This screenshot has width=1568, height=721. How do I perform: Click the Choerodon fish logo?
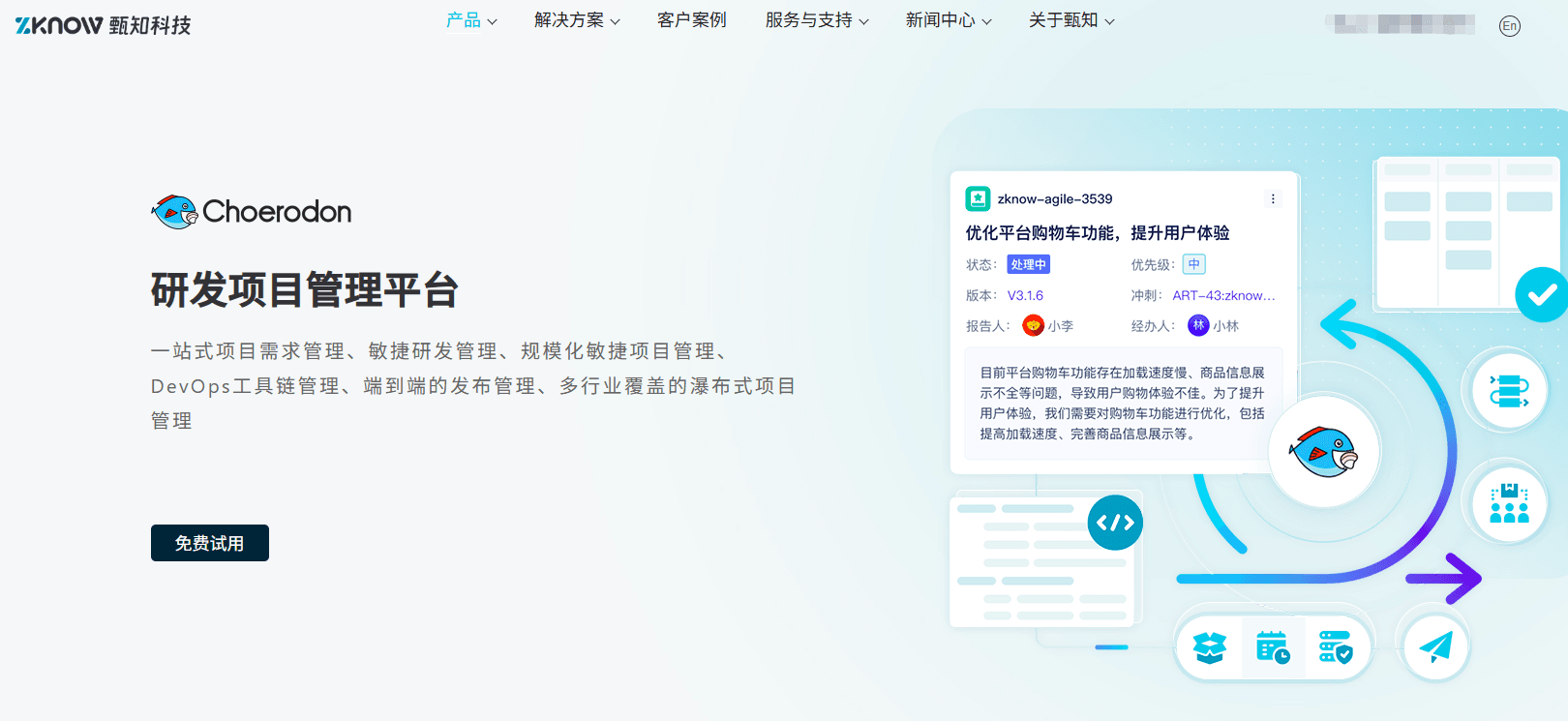tap(174, 212)
